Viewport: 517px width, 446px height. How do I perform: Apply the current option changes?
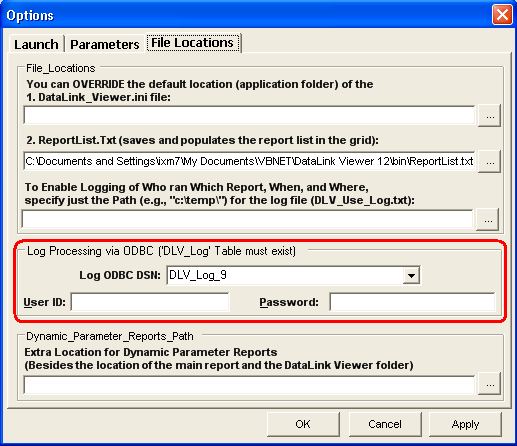(x=465, y=424)
